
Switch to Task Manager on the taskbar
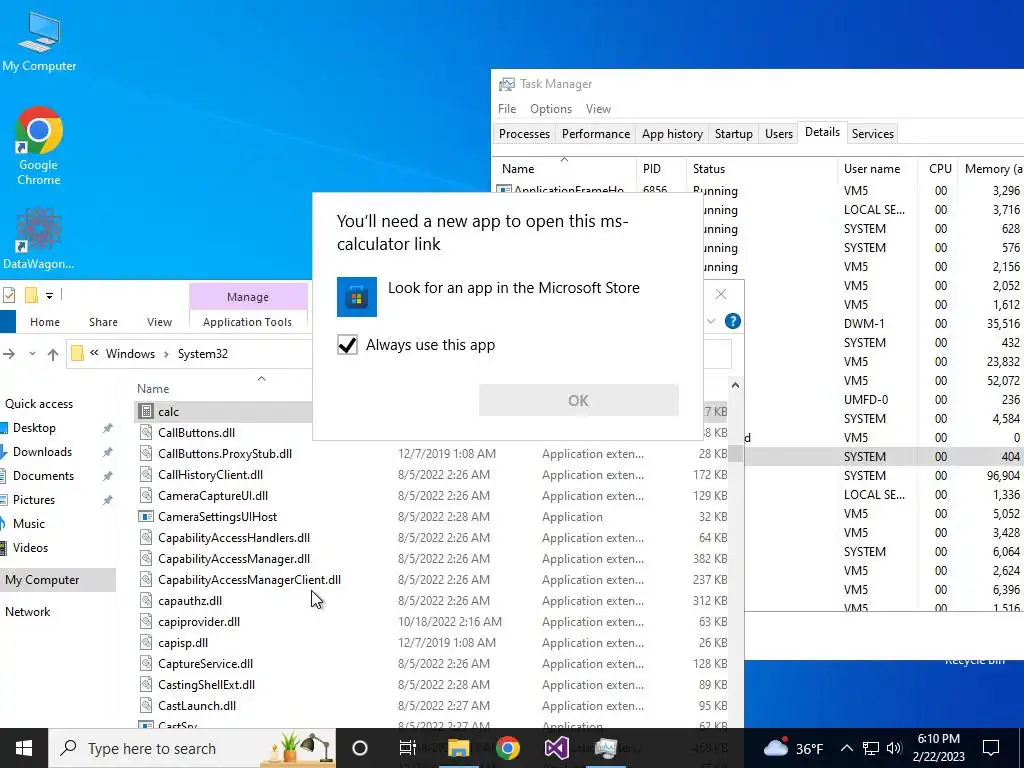[606, 748]
